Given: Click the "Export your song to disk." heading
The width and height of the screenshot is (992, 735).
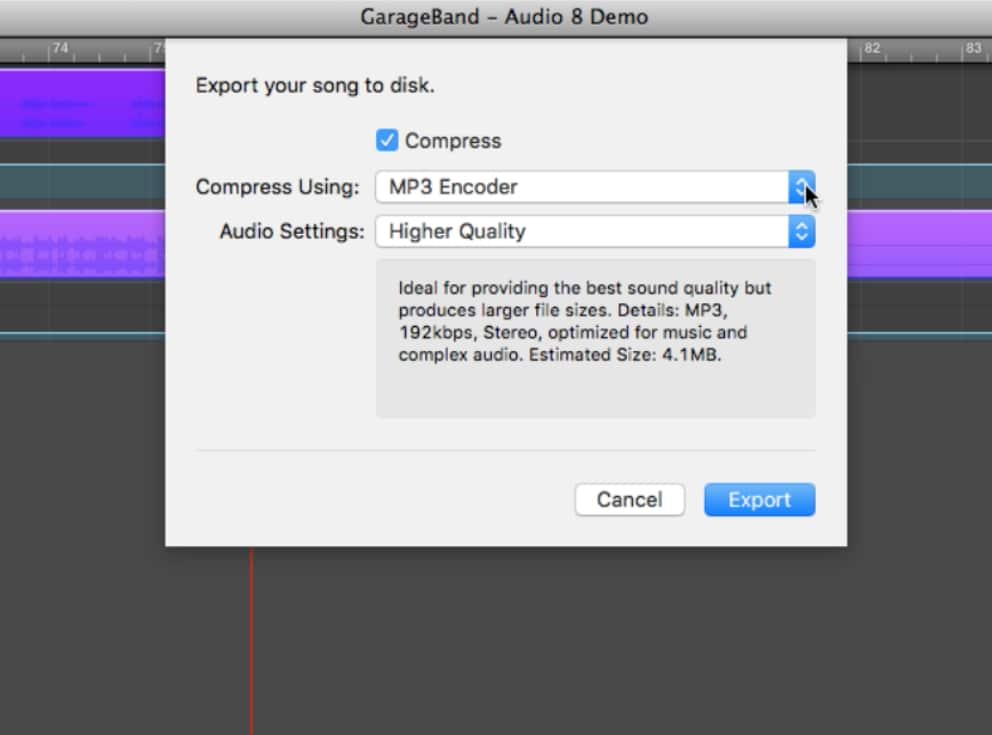Looking at the screenshot, I should point(315,85).
